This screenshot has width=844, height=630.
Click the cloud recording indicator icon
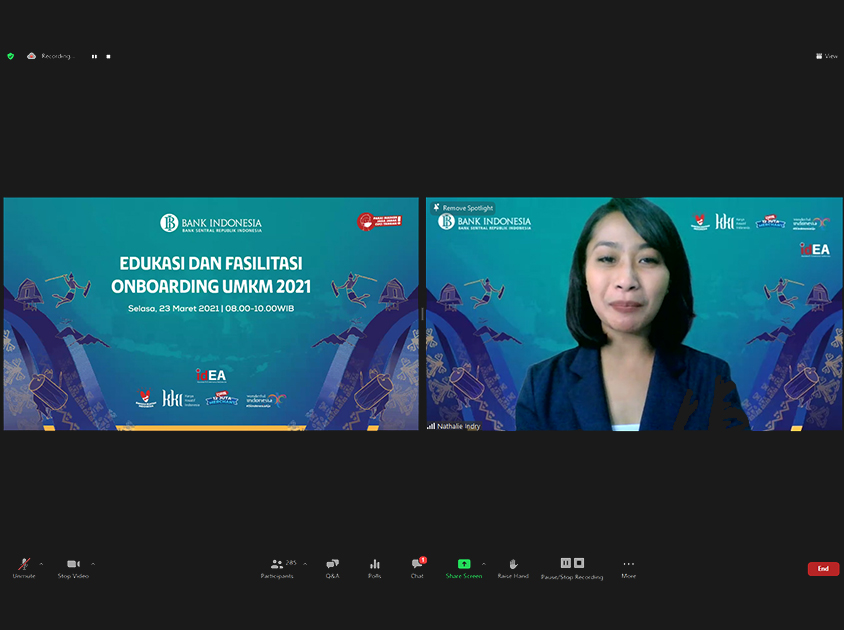pos(31,56)
